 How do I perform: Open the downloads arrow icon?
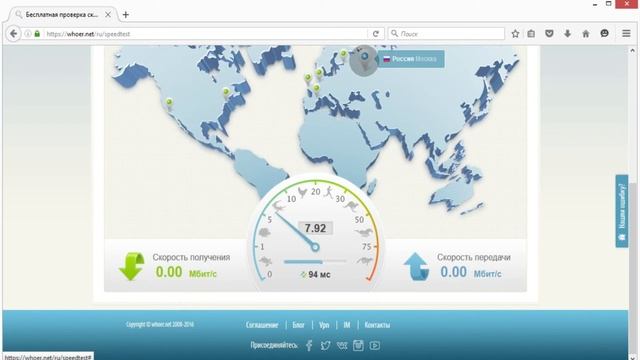click(x=567, y=34)
